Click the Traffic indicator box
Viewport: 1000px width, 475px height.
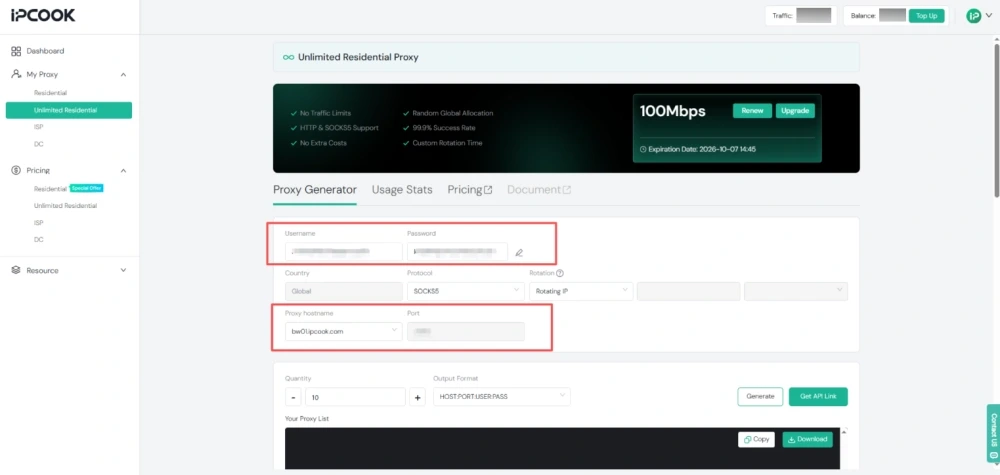801,16
